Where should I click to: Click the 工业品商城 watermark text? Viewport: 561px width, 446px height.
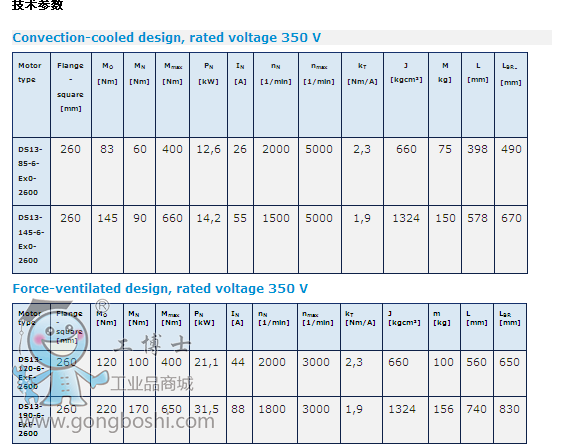click(x=152, y=384)
